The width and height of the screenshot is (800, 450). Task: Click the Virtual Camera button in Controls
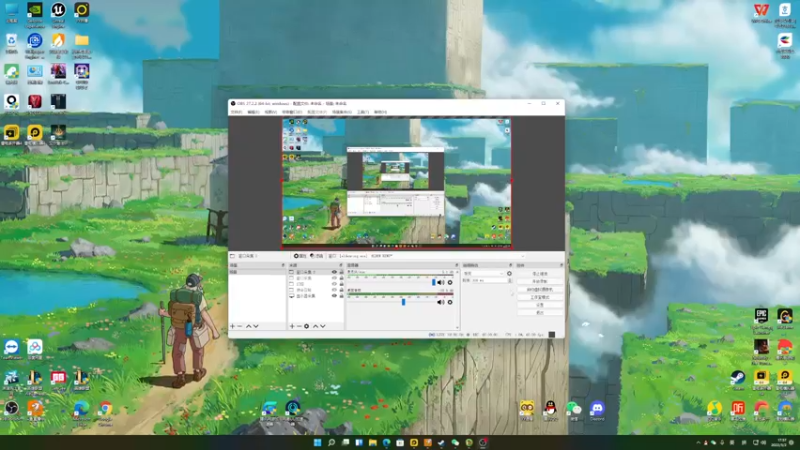click(x=540, y=289)
